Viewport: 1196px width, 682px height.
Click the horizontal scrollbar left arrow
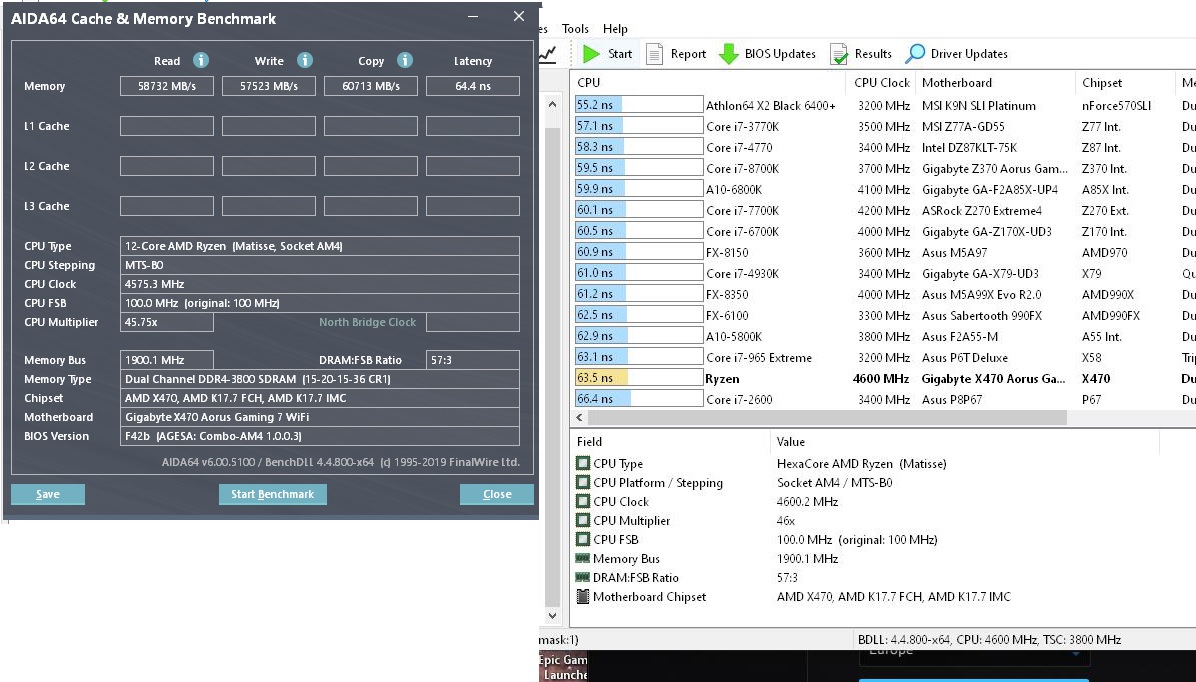(580, 417)
